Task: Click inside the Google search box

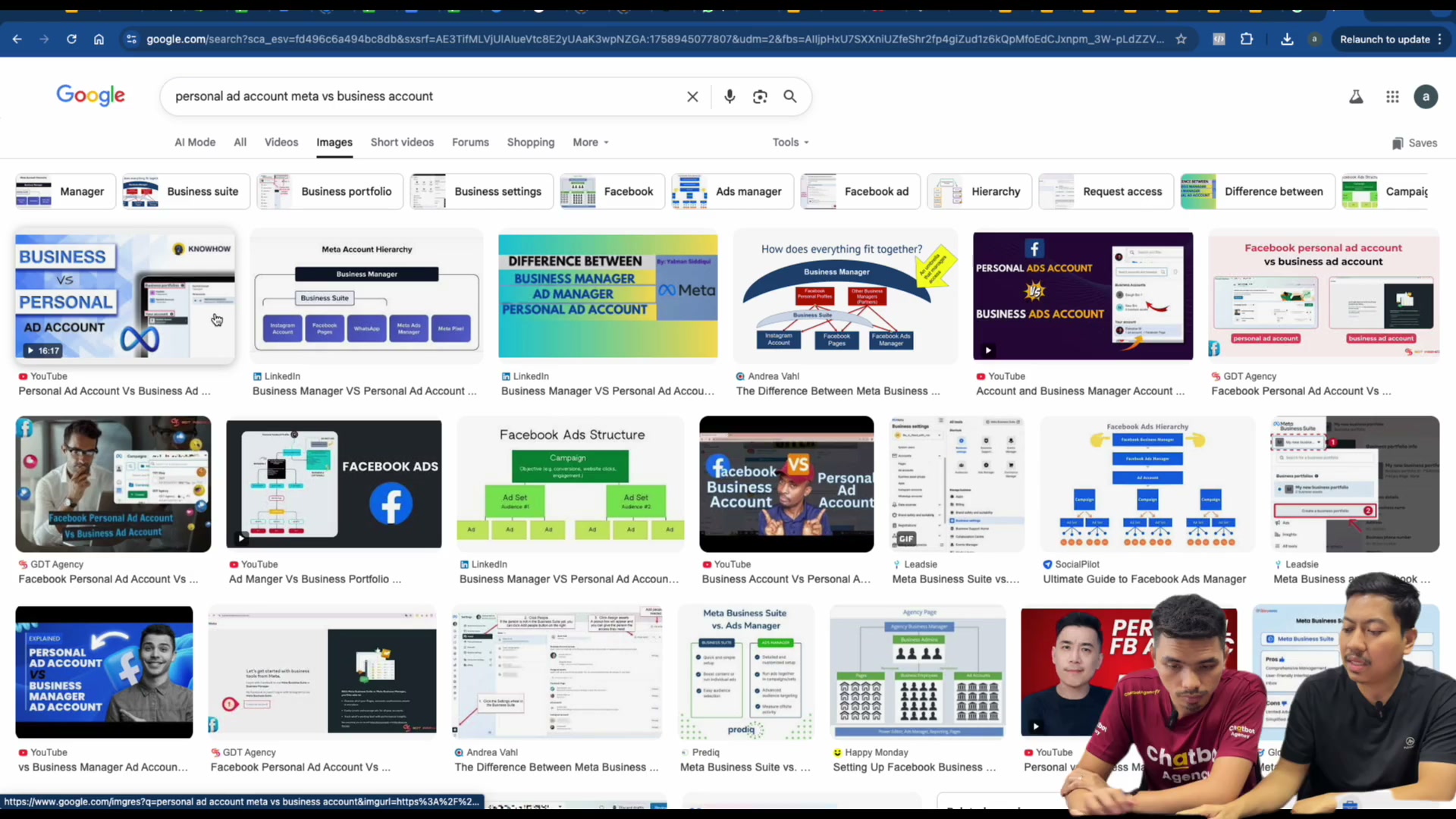Action: pos(425,96)
